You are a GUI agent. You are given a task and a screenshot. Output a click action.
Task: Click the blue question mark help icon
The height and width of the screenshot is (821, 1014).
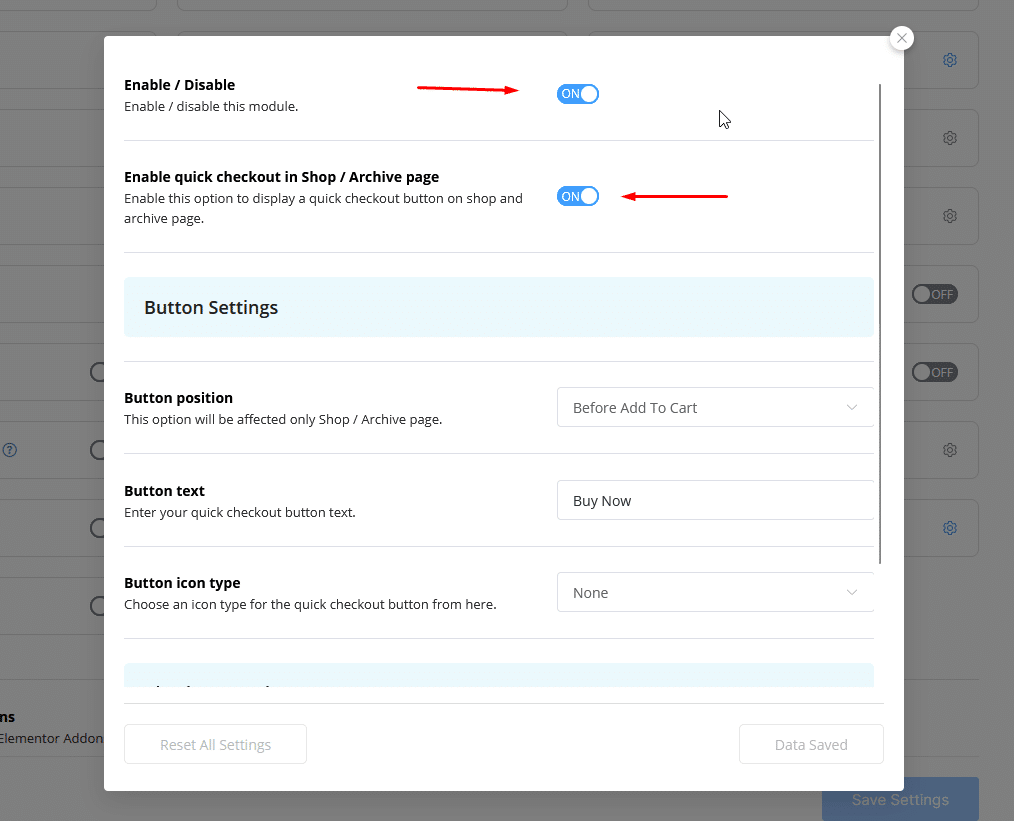(x=9, y=450)
